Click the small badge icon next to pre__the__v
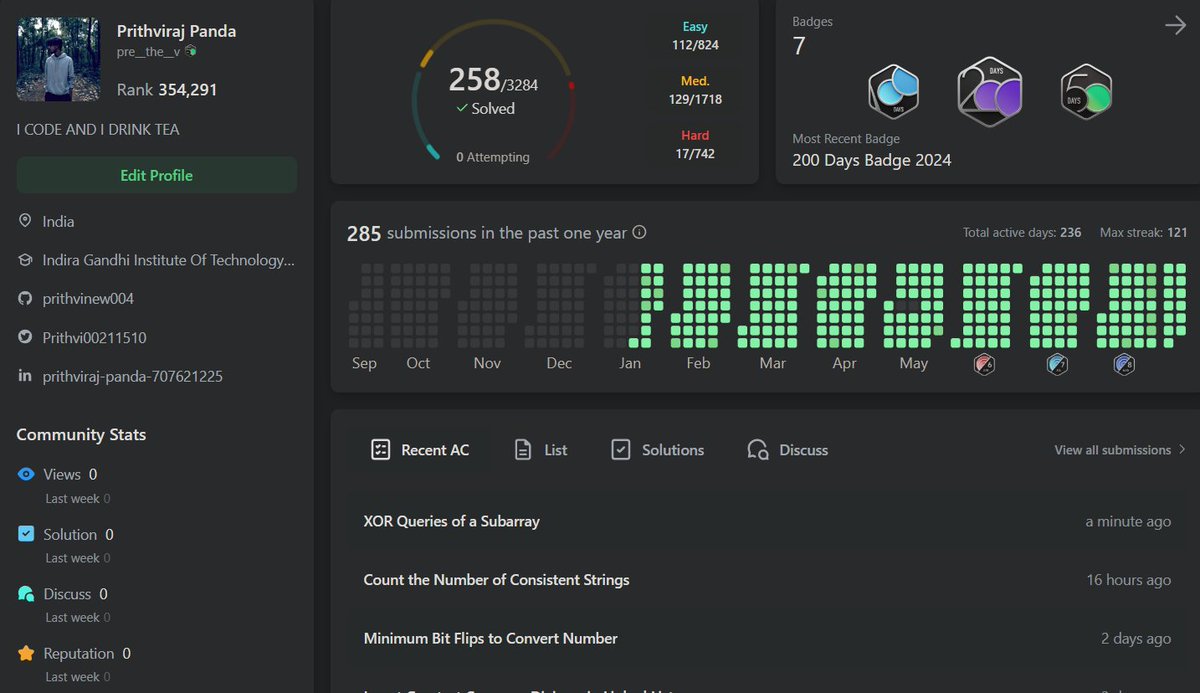Screen dimensions: 1200x693 point(190,50)
